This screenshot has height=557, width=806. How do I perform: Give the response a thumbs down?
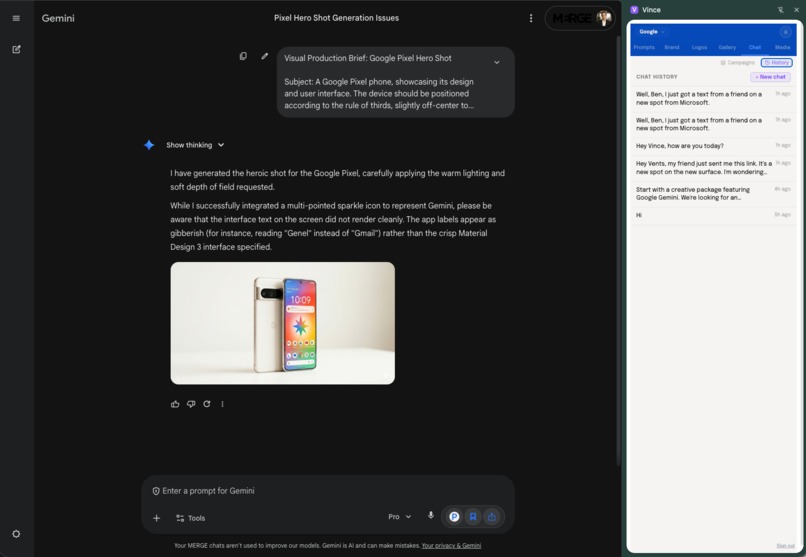191,404
